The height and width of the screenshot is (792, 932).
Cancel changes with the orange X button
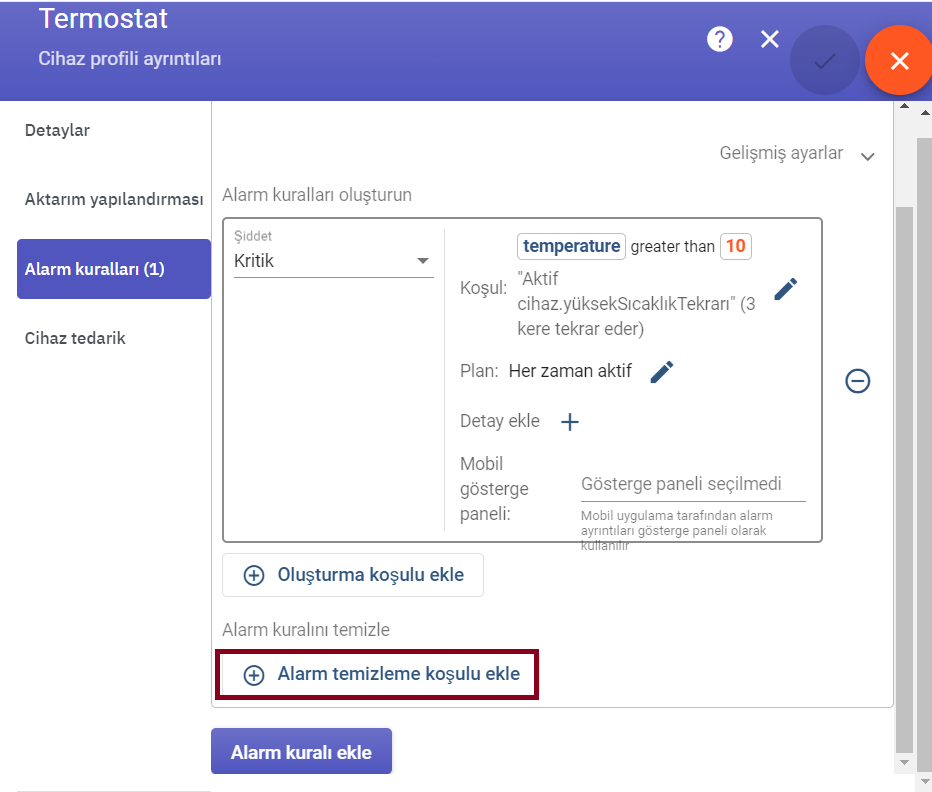click(899, 60)
